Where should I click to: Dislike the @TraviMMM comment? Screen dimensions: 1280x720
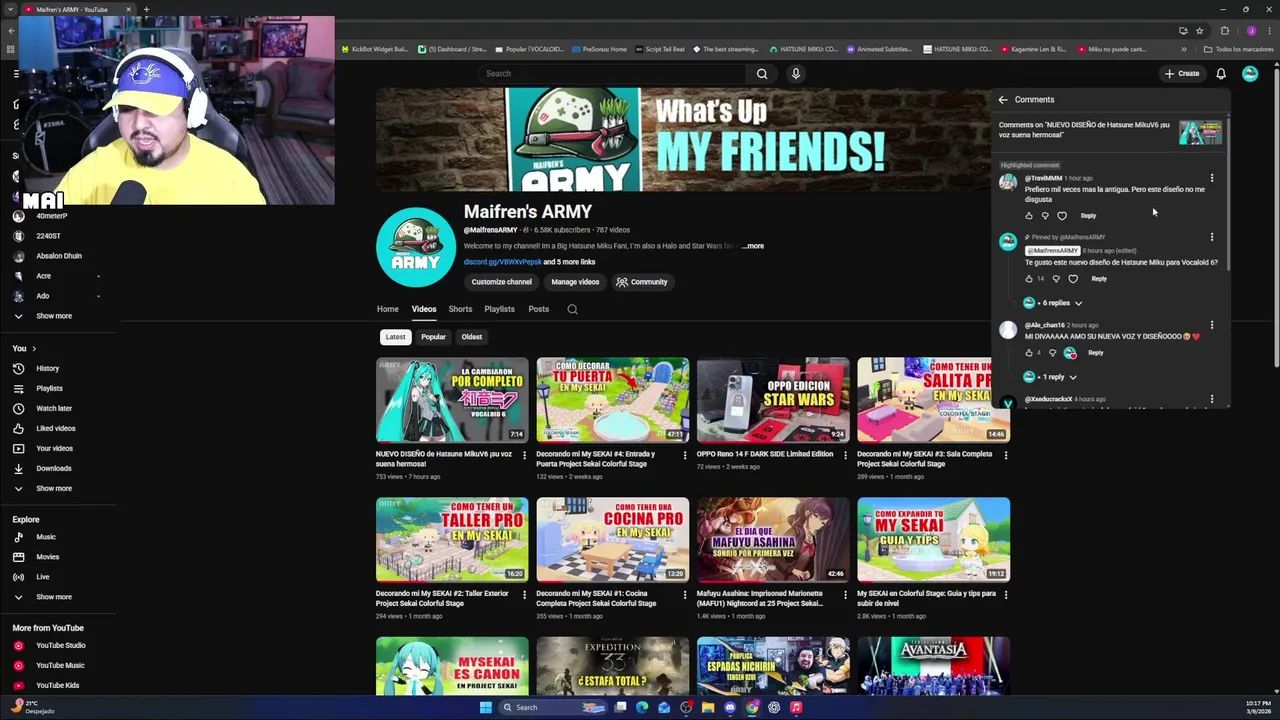pos(1045,216)
